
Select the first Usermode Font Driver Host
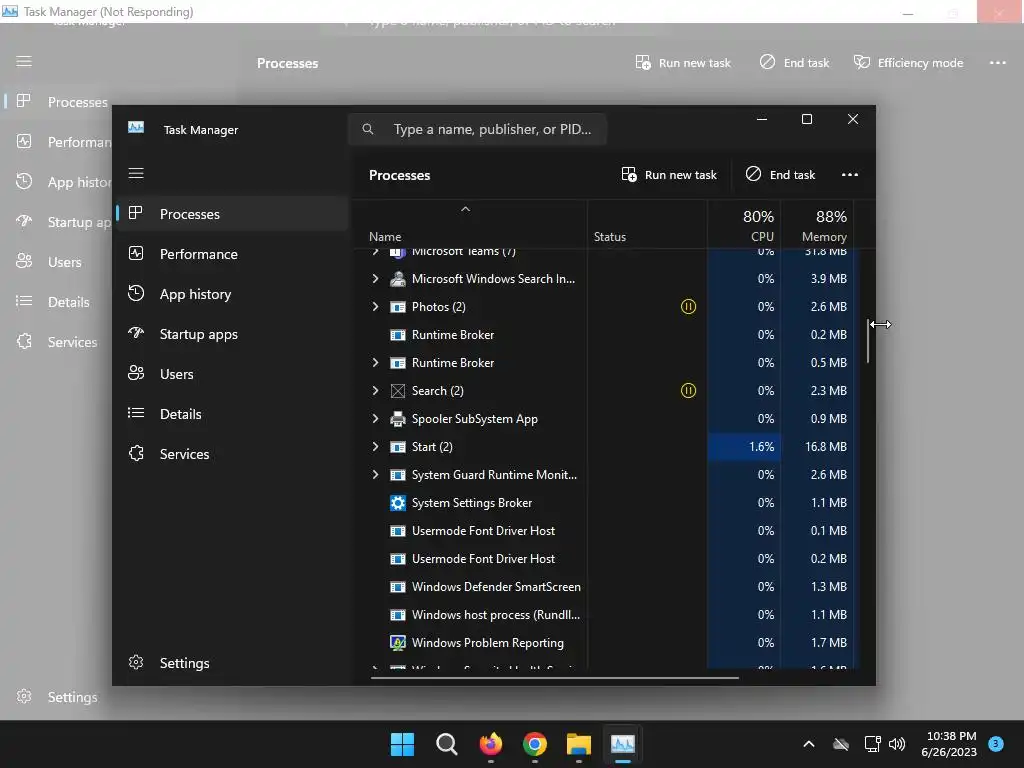coord(604,531)
